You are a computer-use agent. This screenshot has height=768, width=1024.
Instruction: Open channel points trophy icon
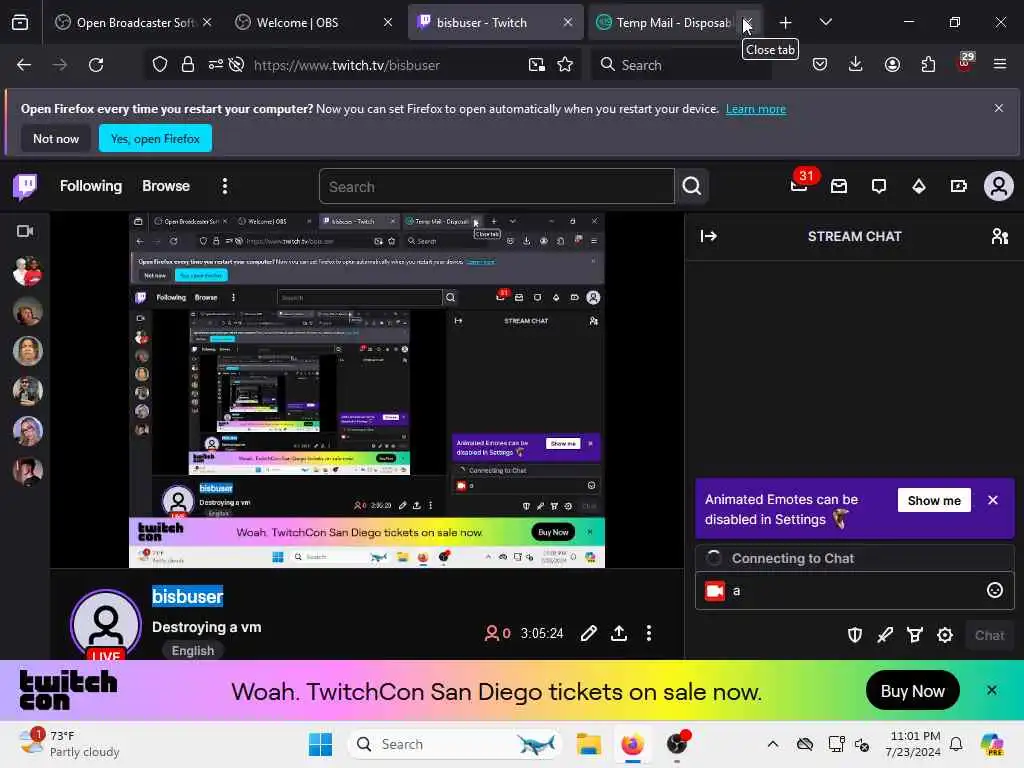(915, 635)
